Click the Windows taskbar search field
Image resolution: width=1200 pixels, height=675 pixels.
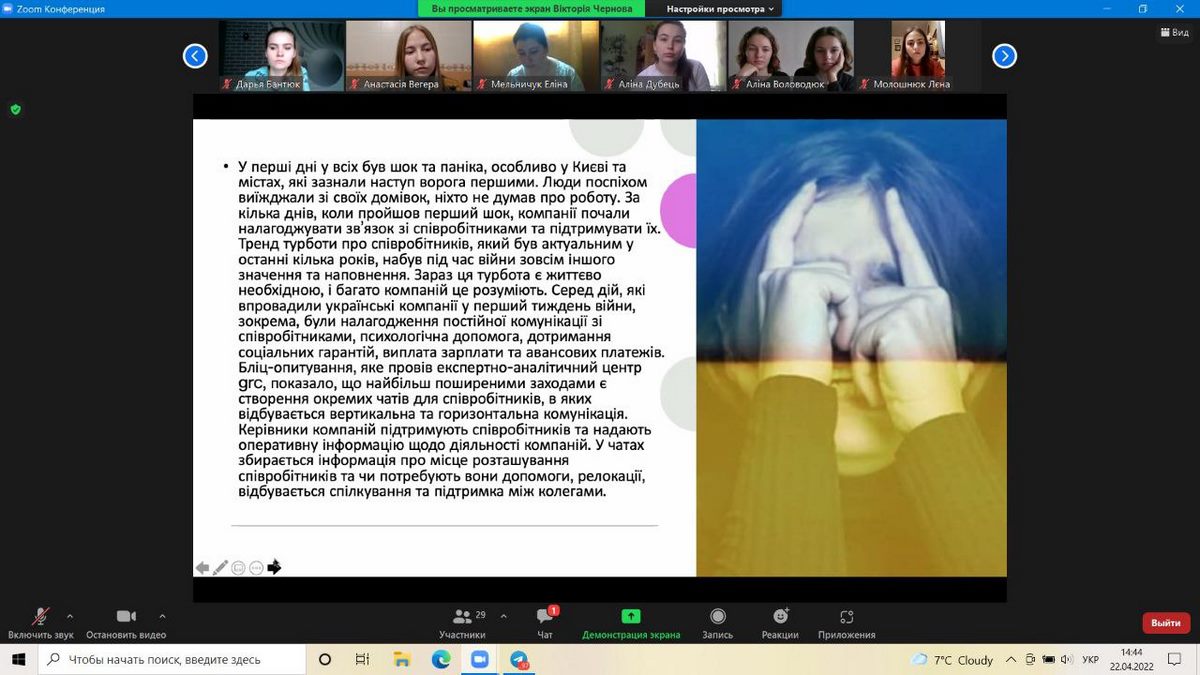coord(175,660)
